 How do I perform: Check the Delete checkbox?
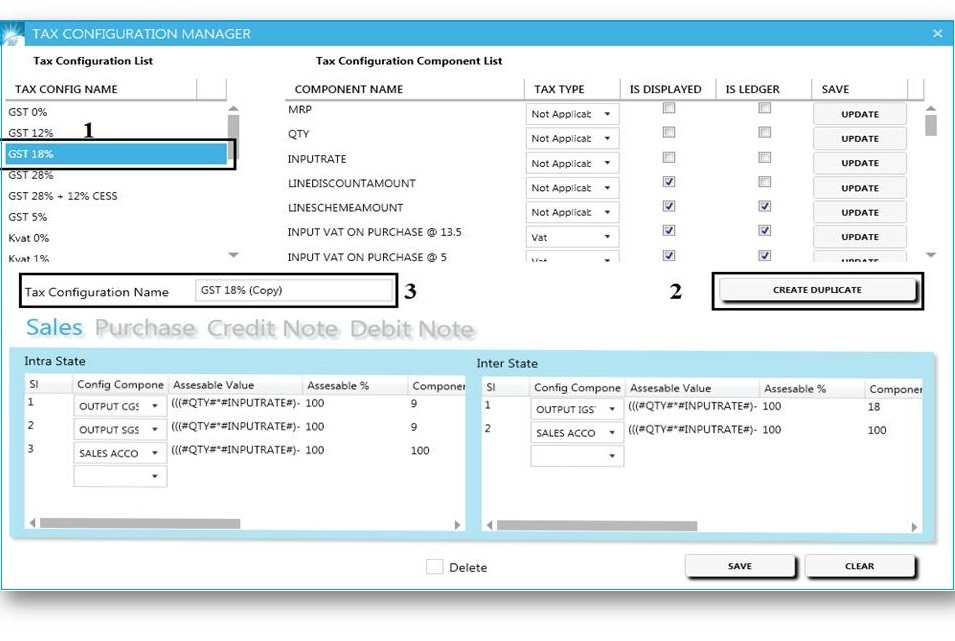pyautogui.click(x=434, y=566)
